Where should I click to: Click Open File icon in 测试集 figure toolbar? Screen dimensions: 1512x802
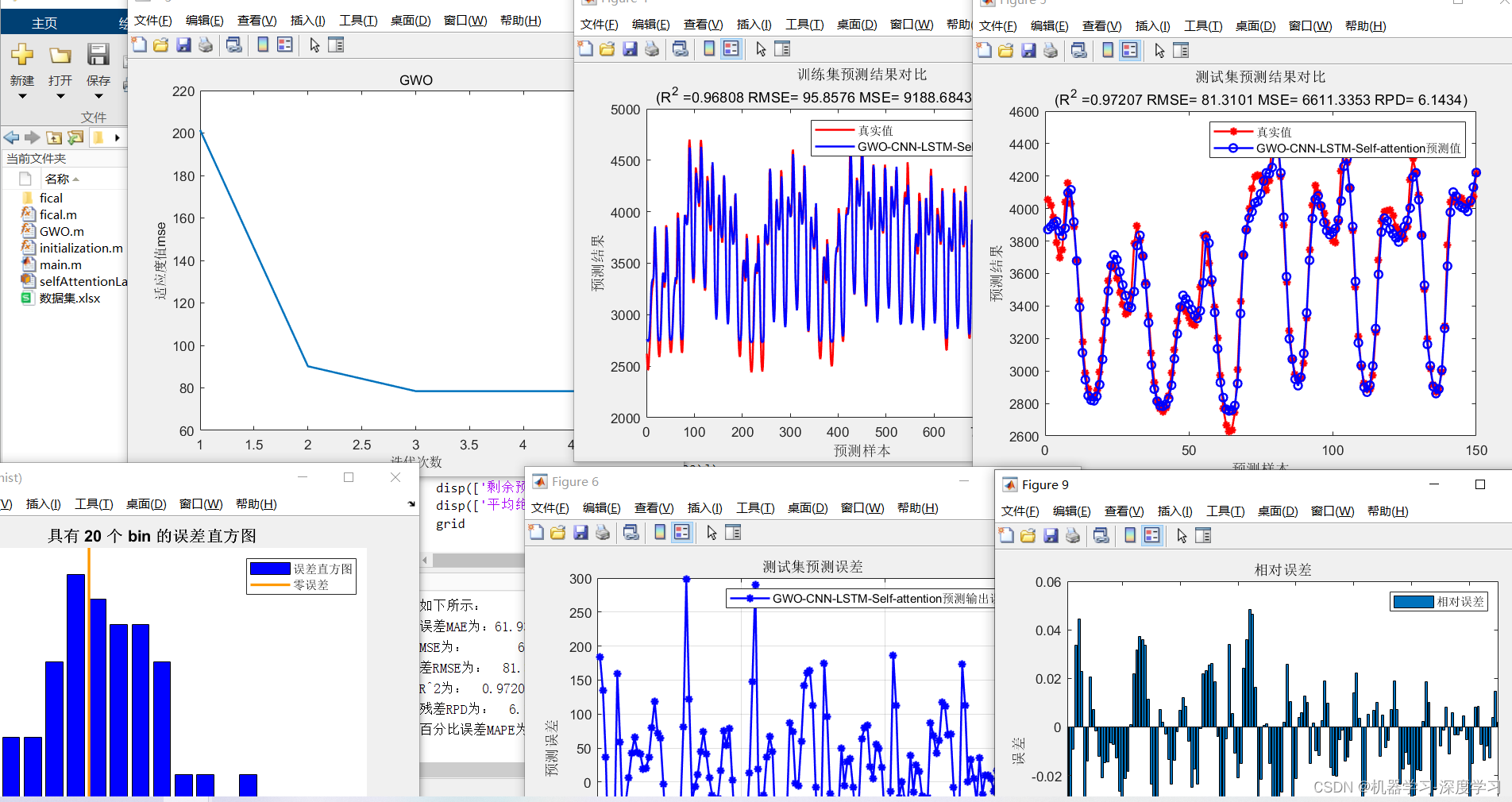[1006, 51]
